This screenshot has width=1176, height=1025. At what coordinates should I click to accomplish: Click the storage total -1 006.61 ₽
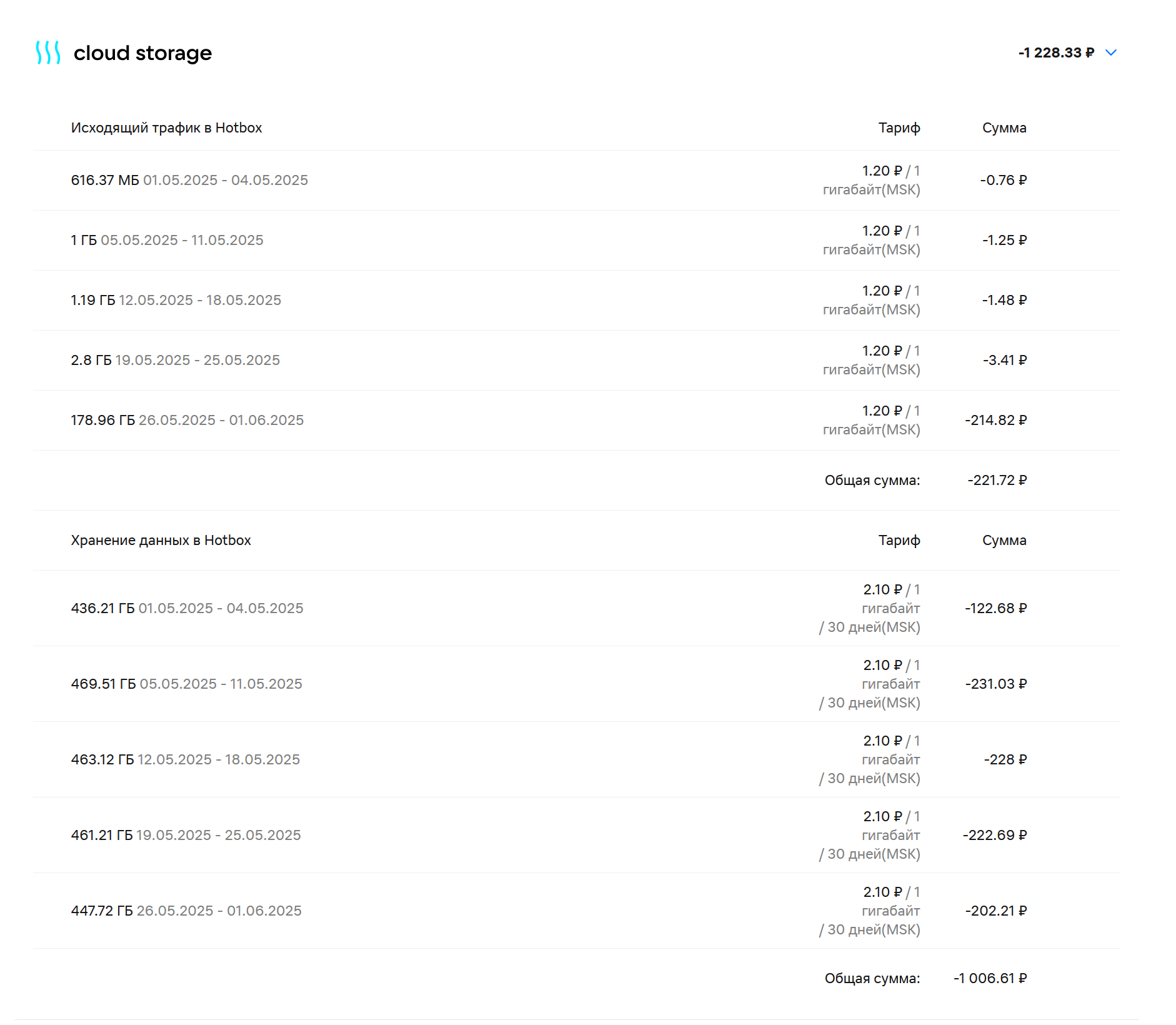(x=990, y=978)
